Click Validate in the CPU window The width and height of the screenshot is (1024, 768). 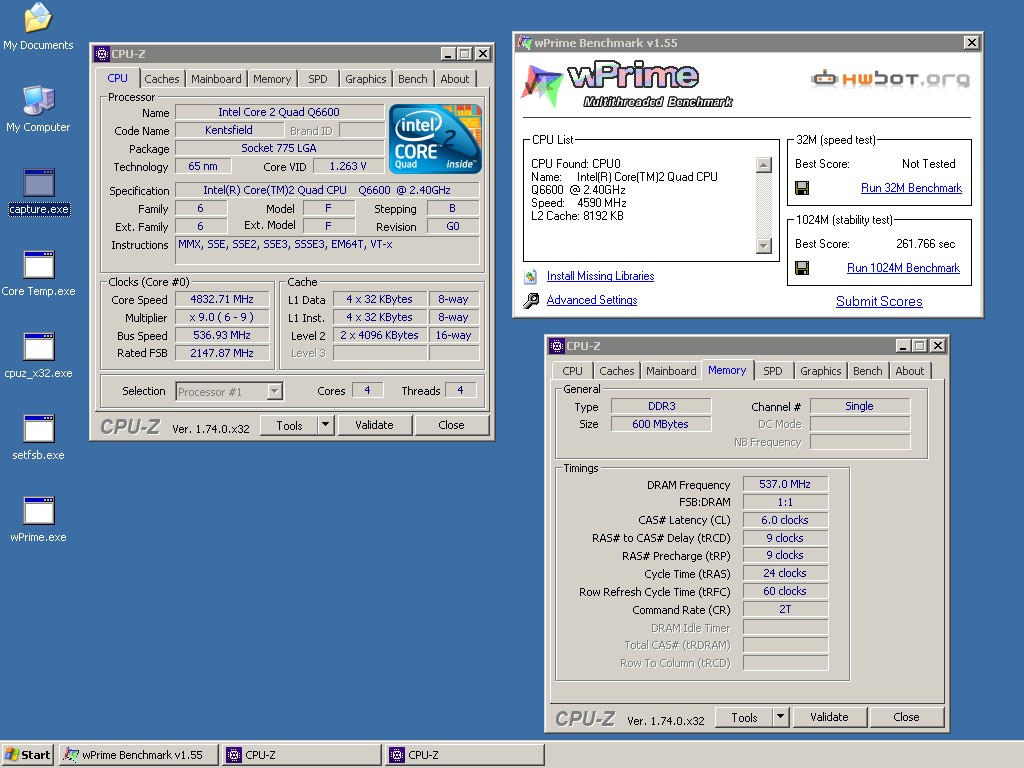point(374,425)
